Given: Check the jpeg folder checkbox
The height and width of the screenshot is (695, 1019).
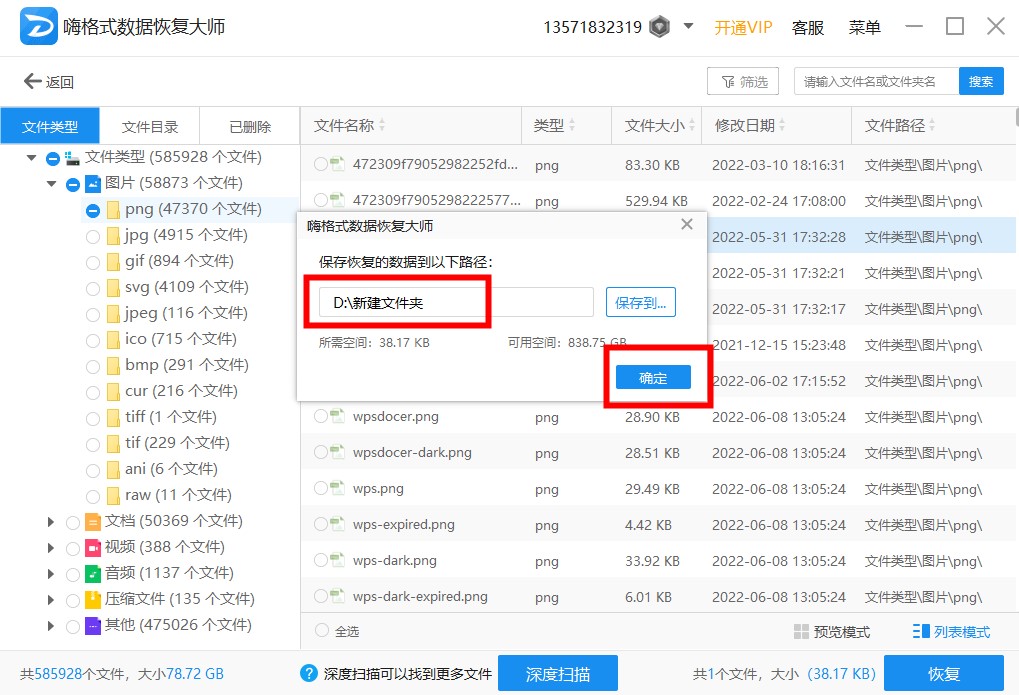Looking at the screenshot, I should (93, 314).
